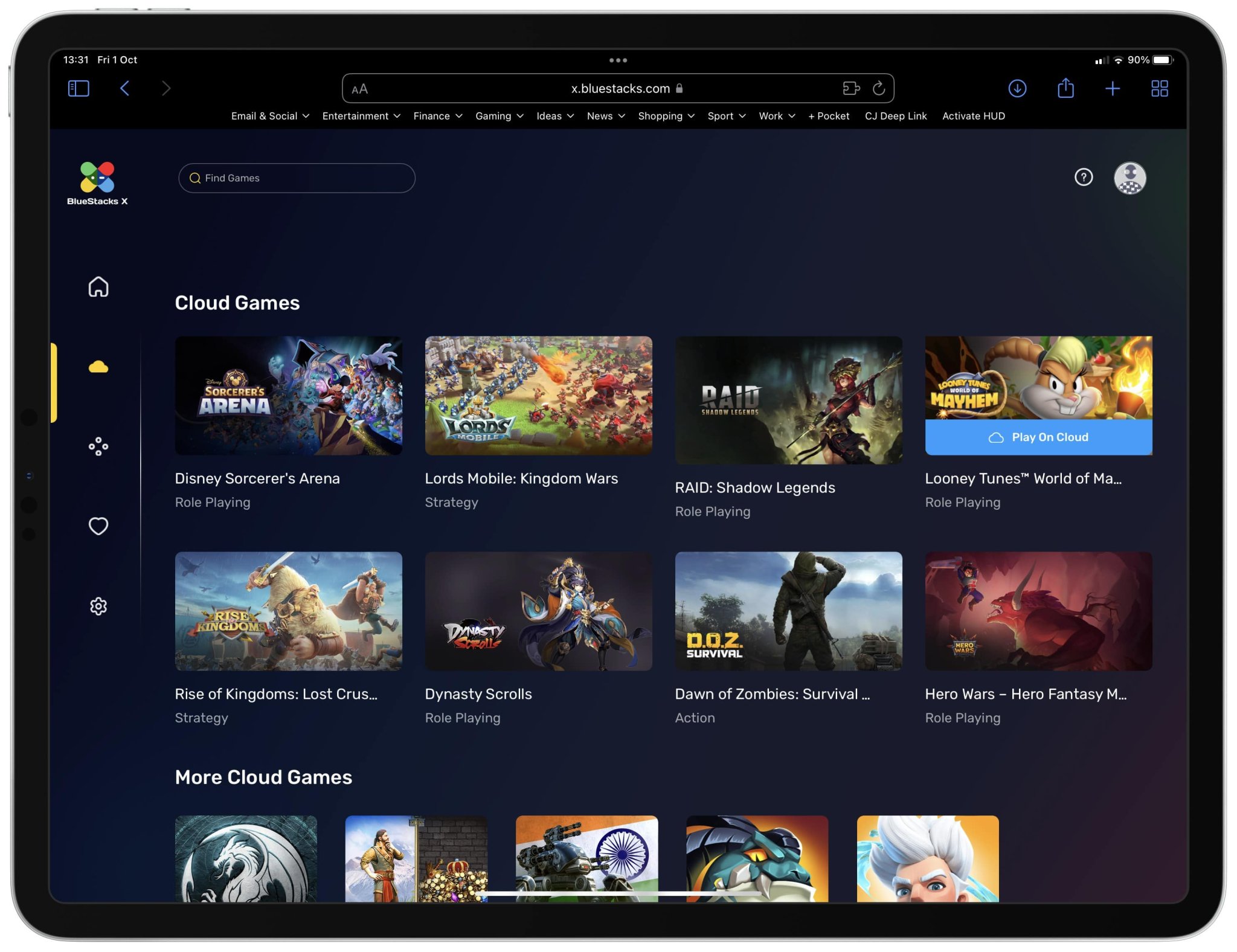This screenshot has width=1237, height=952.
Task: Click RAID: Shadow Legends title
Action: point(755,487)
